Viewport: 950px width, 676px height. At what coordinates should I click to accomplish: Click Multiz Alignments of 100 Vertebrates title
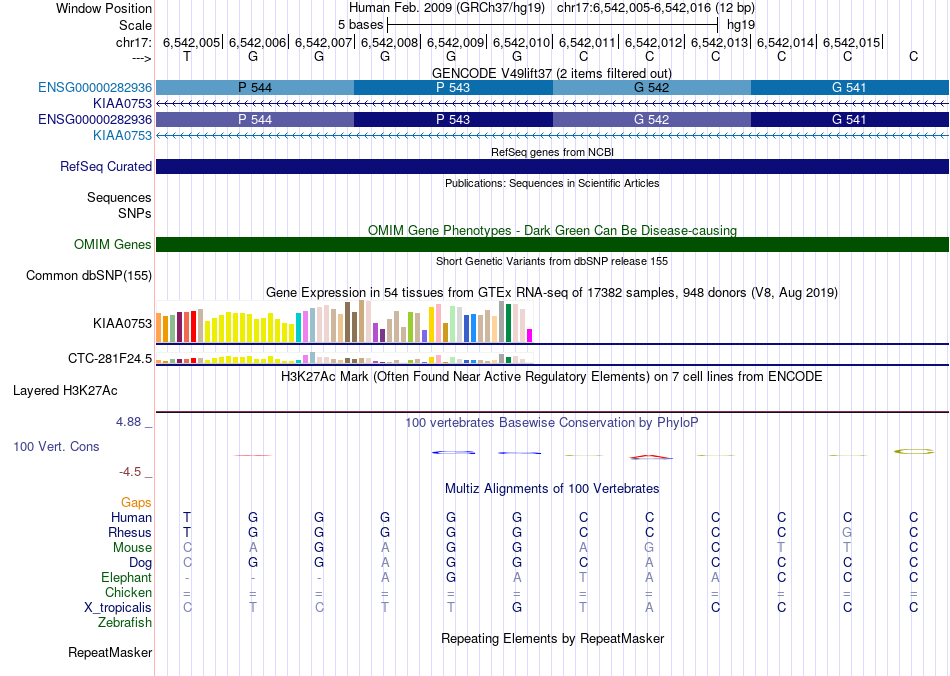pos(552,489)
